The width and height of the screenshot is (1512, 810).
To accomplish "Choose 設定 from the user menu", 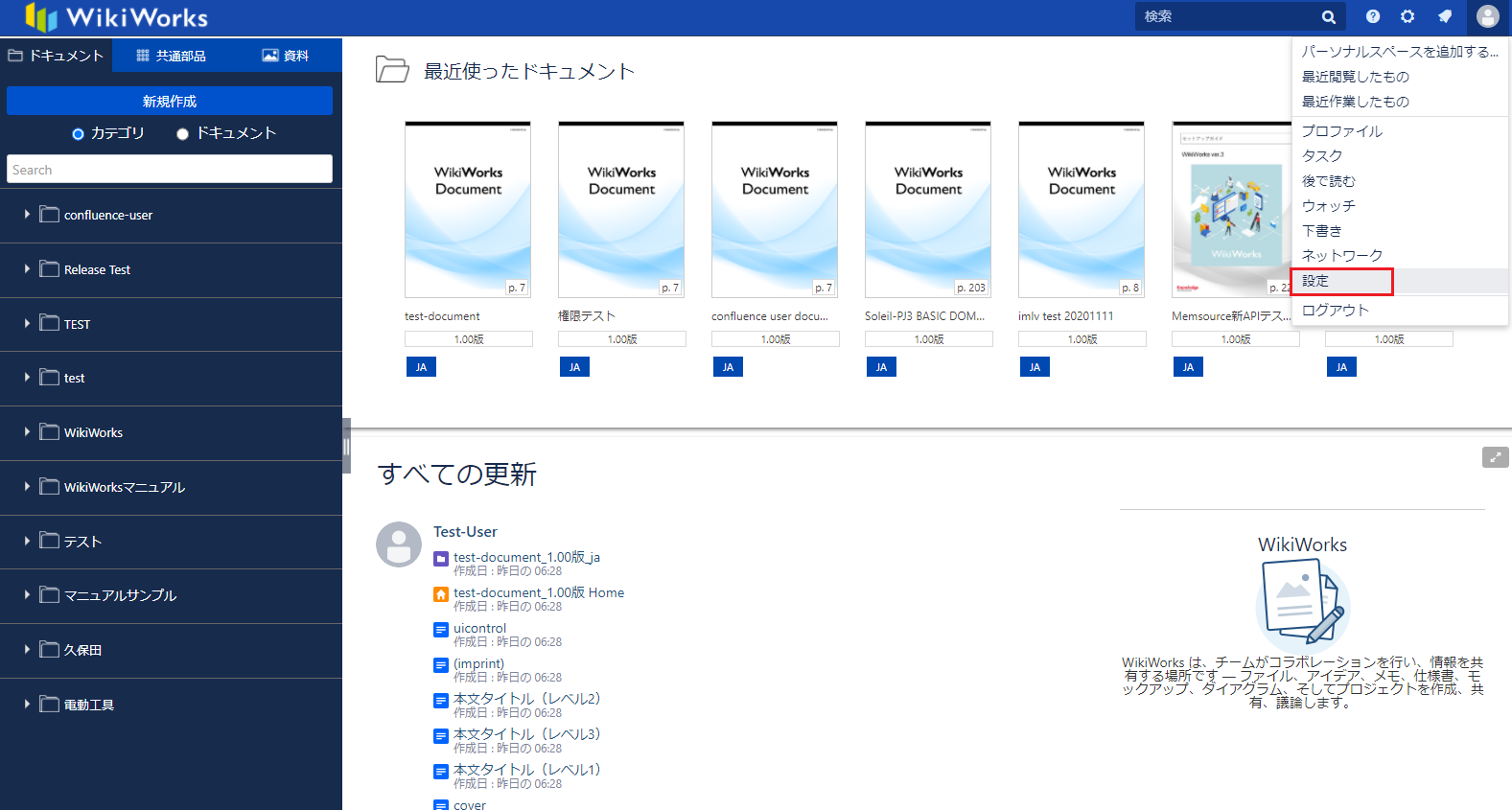I will pyautogui.click(x=1315, y=281).
